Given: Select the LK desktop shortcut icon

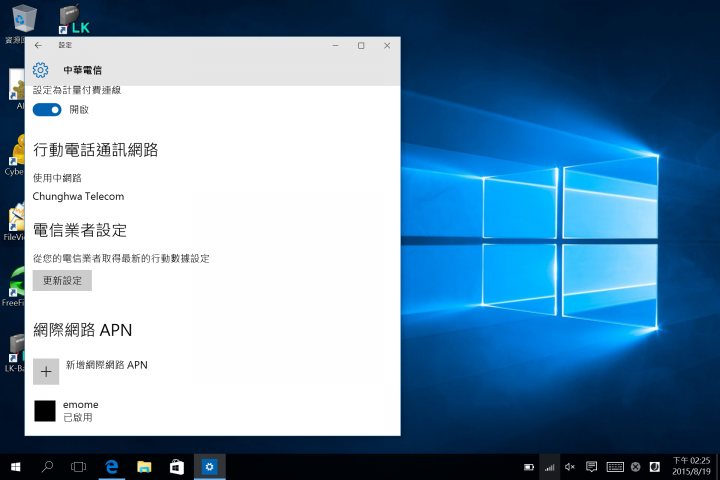Looking at the screenshot, I should [73, 19].
